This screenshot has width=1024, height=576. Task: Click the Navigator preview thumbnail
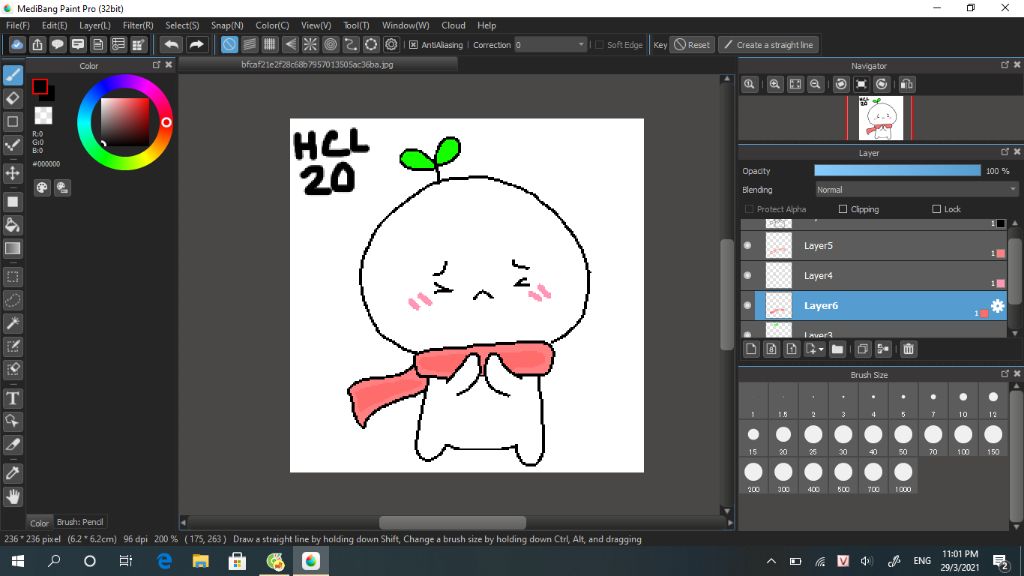(880, 118)
